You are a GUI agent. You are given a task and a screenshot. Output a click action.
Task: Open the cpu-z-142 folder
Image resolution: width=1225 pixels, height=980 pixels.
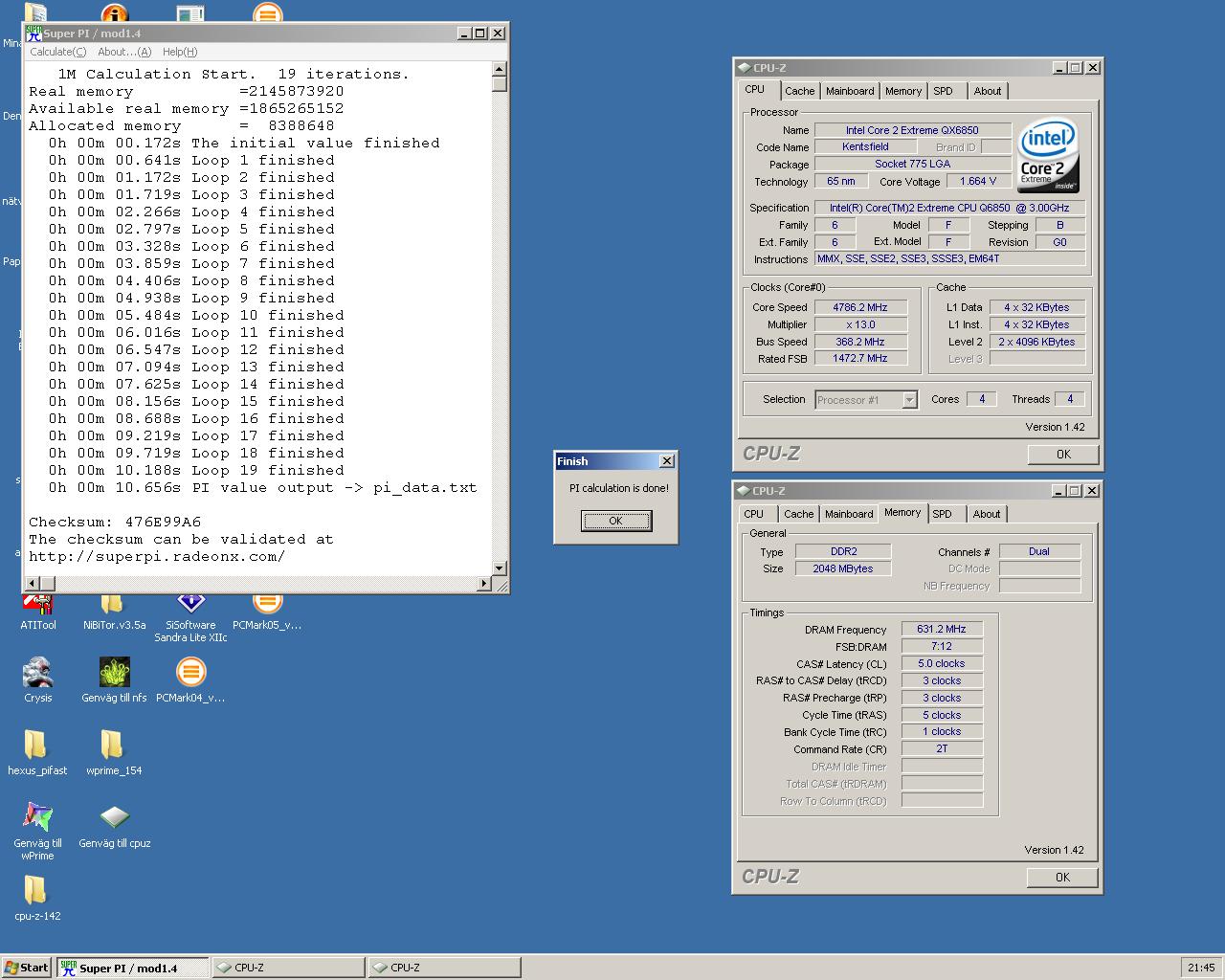coord(37,898)
